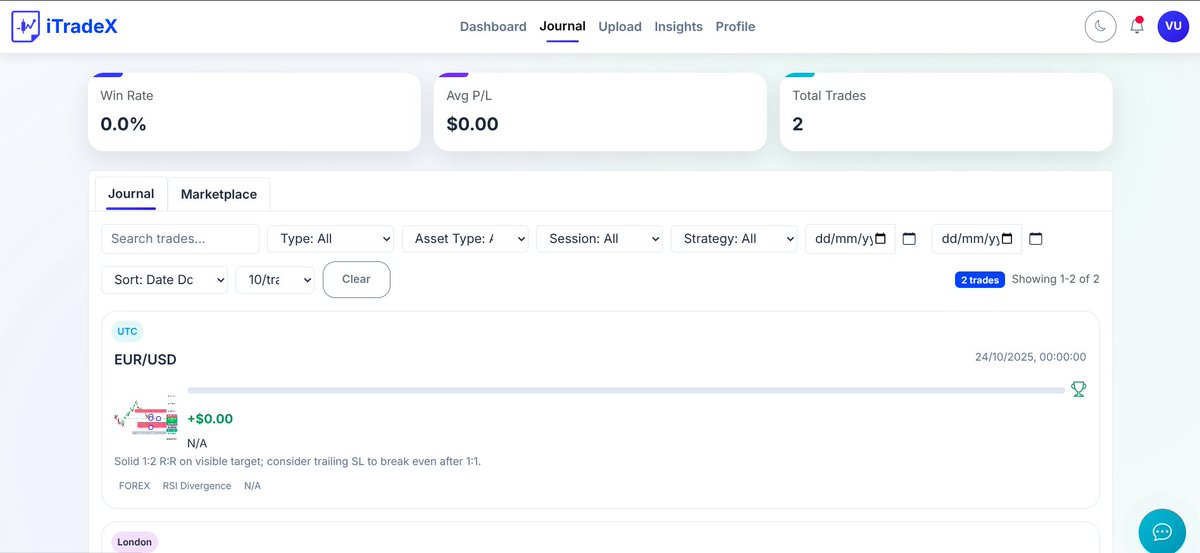This screenshot has height=553, width=1200.
Task: Open Strategy: All dropdown
Action: coord(734,239)
